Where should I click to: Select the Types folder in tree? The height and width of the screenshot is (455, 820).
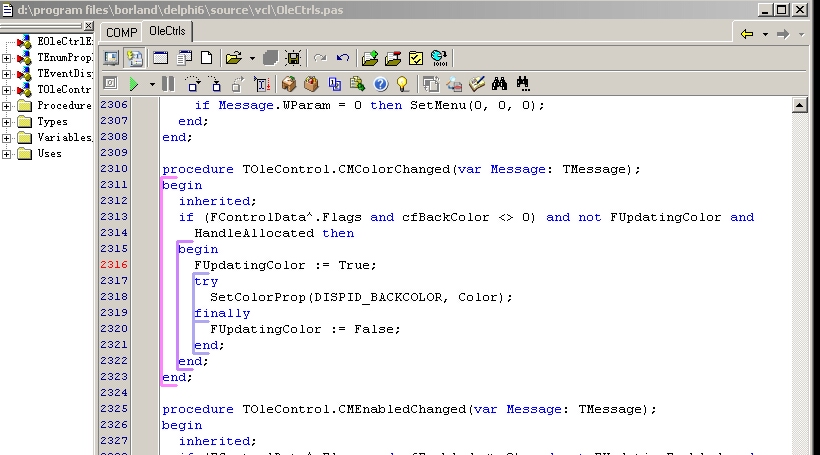pos(52,121)
